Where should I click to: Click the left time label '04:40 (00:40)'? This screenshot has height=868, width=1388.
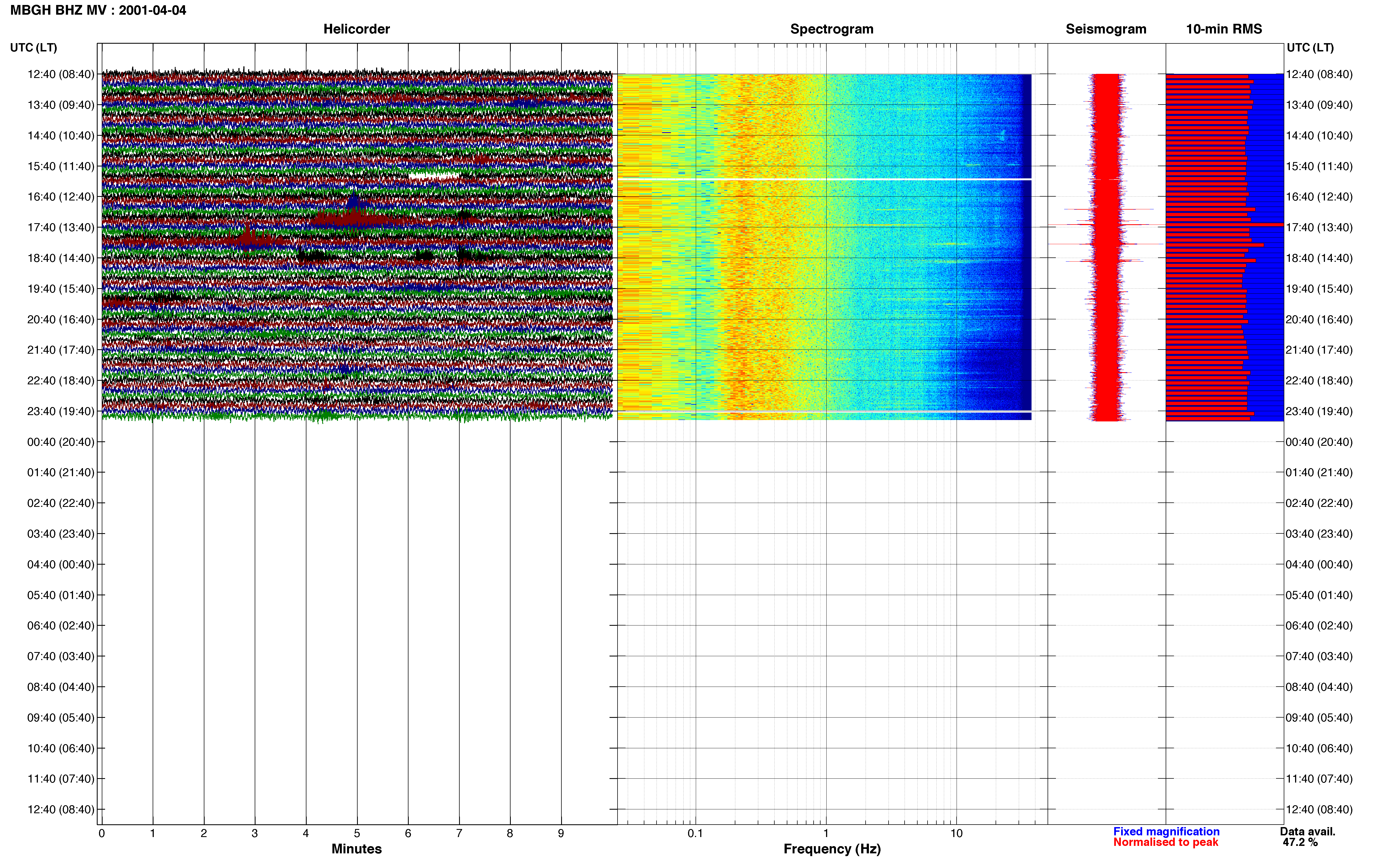61,564
